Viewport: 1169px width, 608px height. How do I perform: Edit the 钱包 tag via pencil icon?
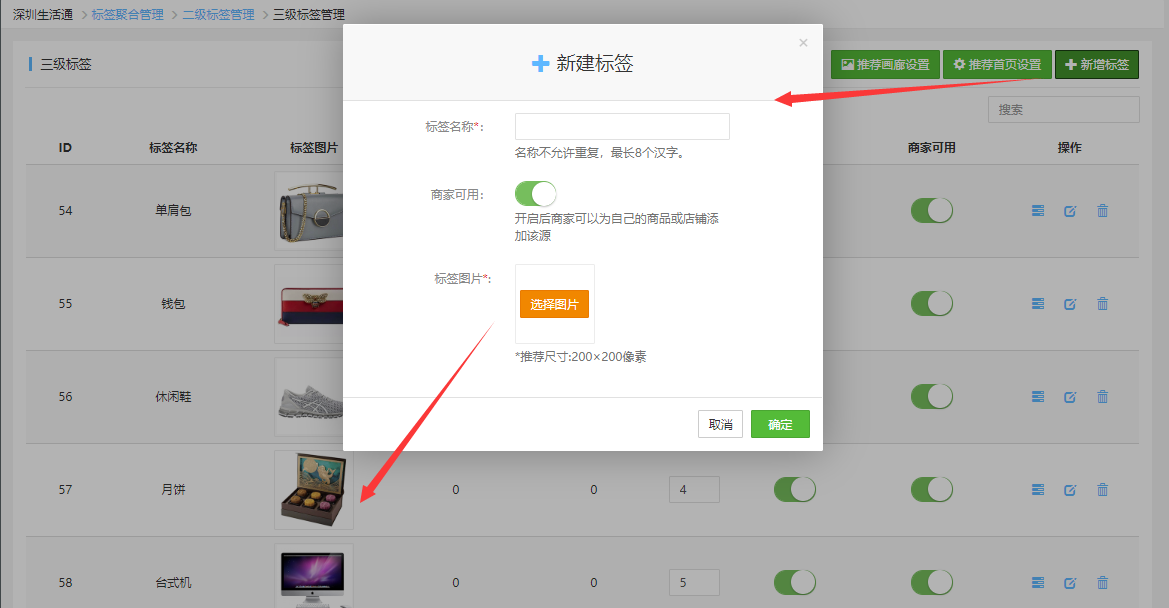(1070, 304)
